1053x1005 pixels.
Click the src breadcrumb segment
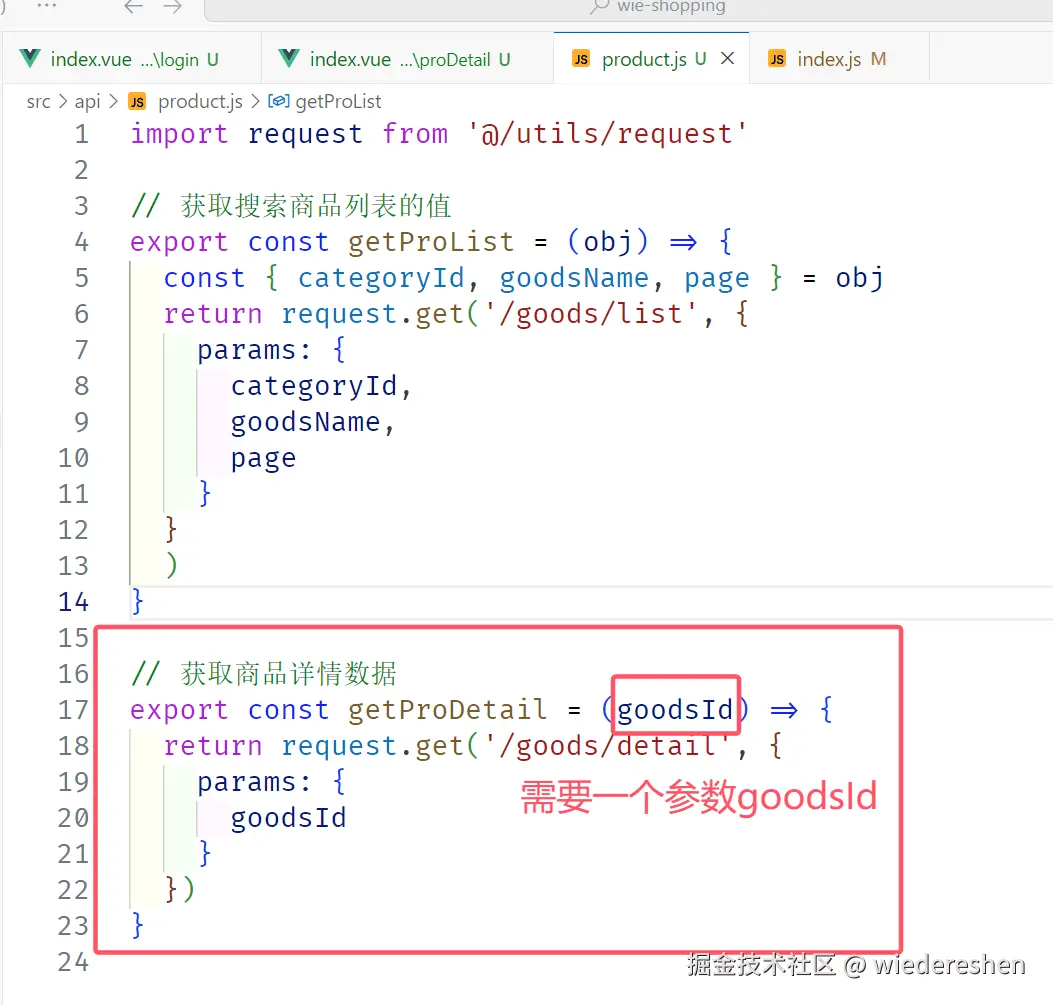38,101
